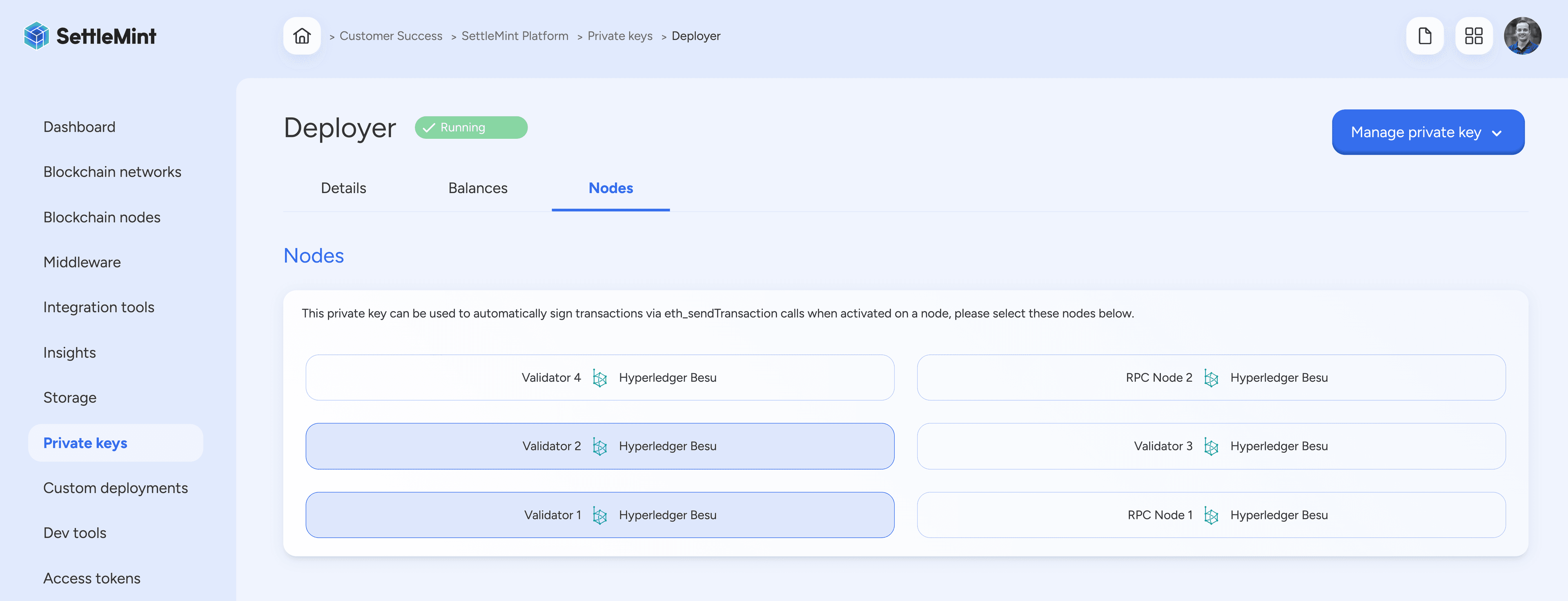Select Private keys in sidebar

116,443
